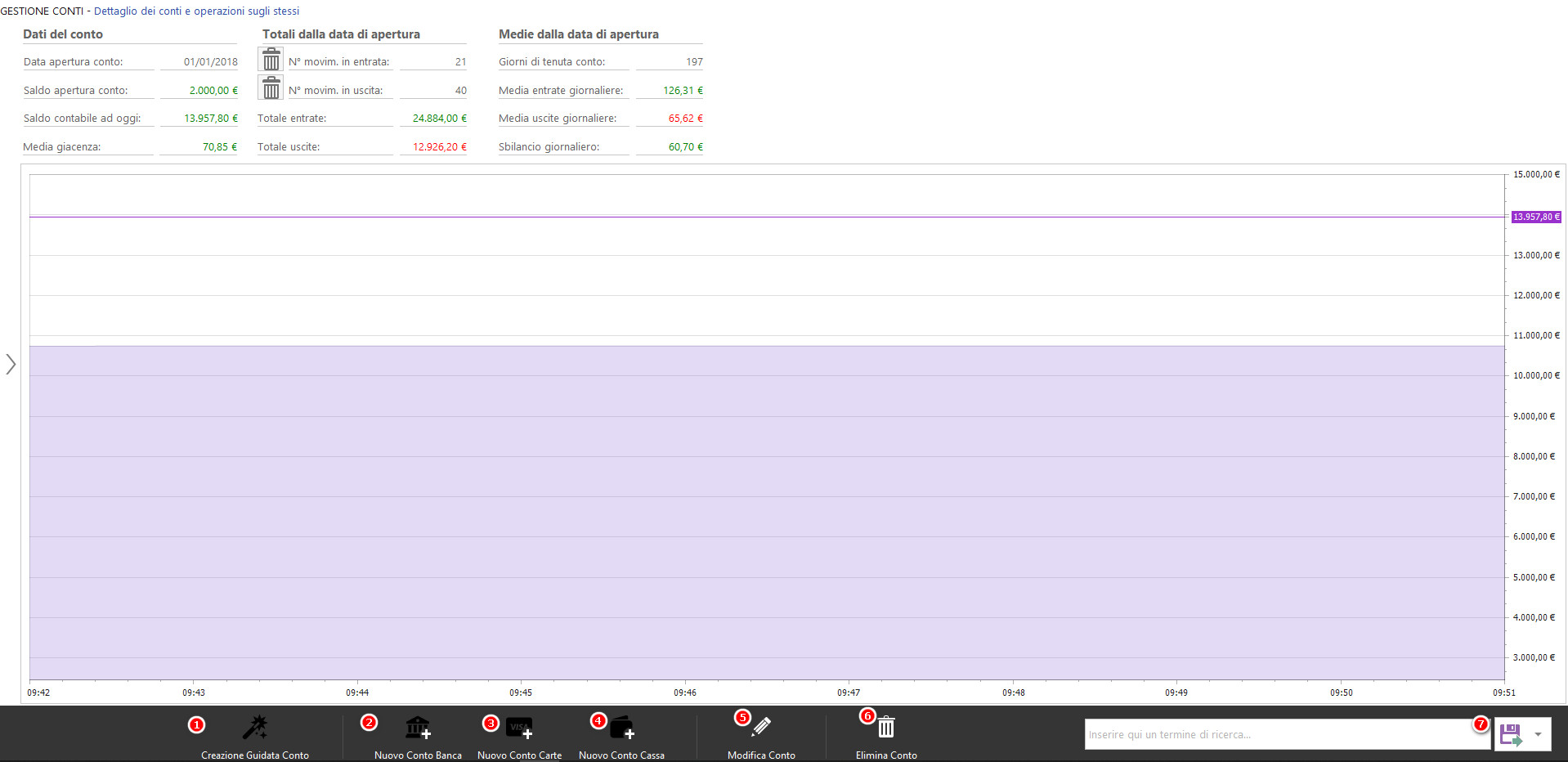Select Saldo apertura conto value 2.000,00 €
Image resolution: width=1568 pixels, height=762 pixels.
tap(213, 91)
